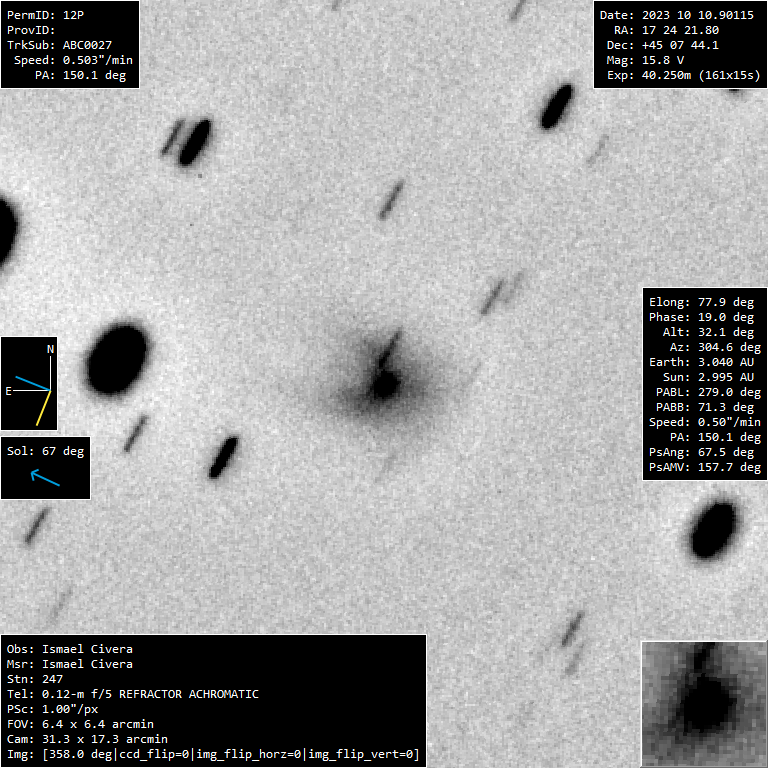This screenshot has height=768, width=768.
Task: Click the E label in the compass box
Action: pos(8,391)
